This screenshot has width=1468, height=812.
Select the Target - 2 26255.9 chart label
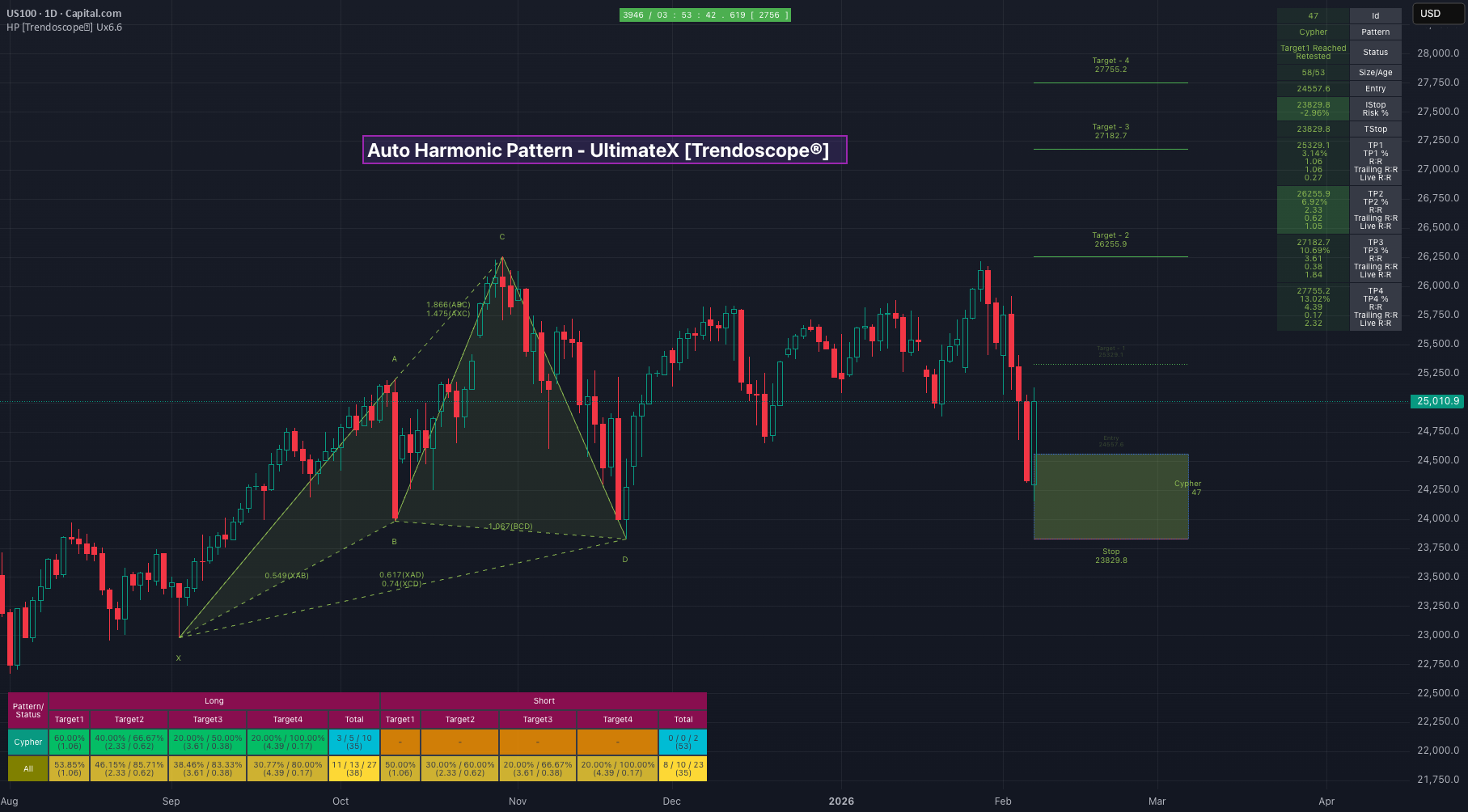[x=1111, y=239]
